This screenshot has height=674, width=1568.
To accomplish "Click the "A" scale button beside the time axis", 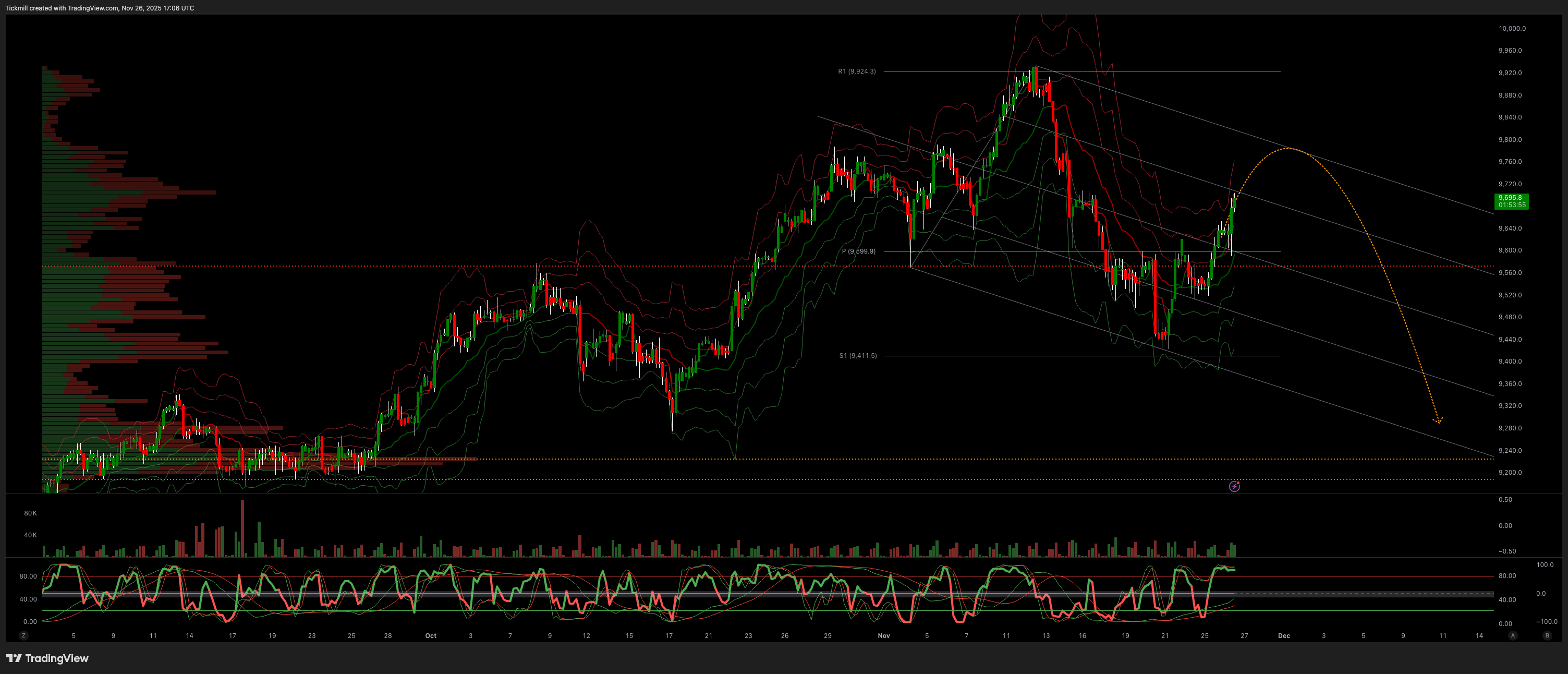I will click(1512, 635).
